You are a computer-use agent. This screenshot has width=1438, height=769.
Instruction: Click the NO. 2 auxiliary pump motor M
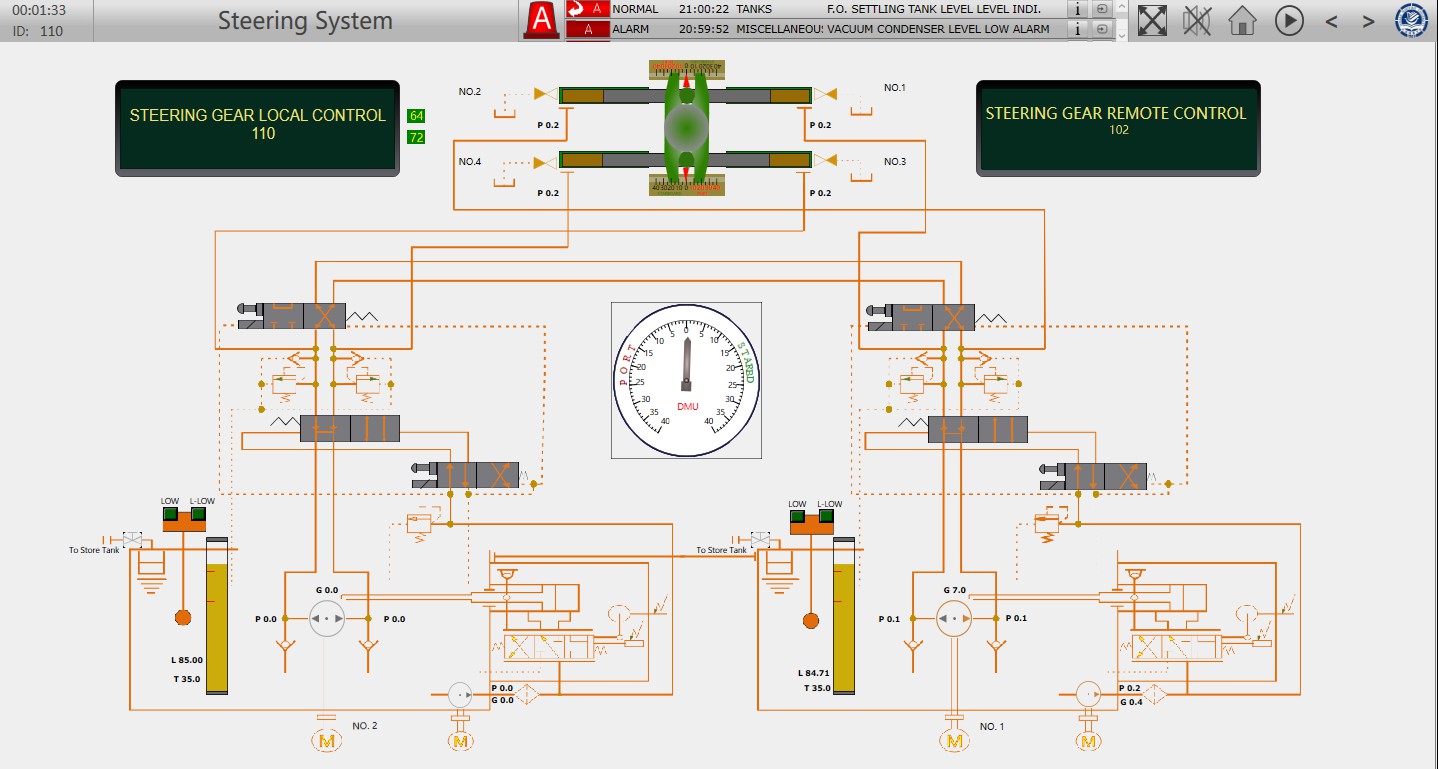(460, 741)
